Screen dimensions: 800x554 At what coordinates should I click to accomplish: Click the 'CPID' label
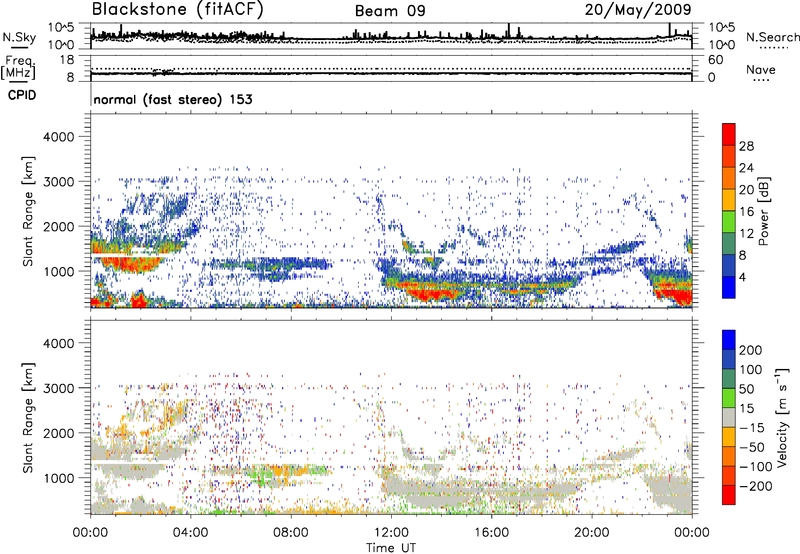[x=22, y=95]
